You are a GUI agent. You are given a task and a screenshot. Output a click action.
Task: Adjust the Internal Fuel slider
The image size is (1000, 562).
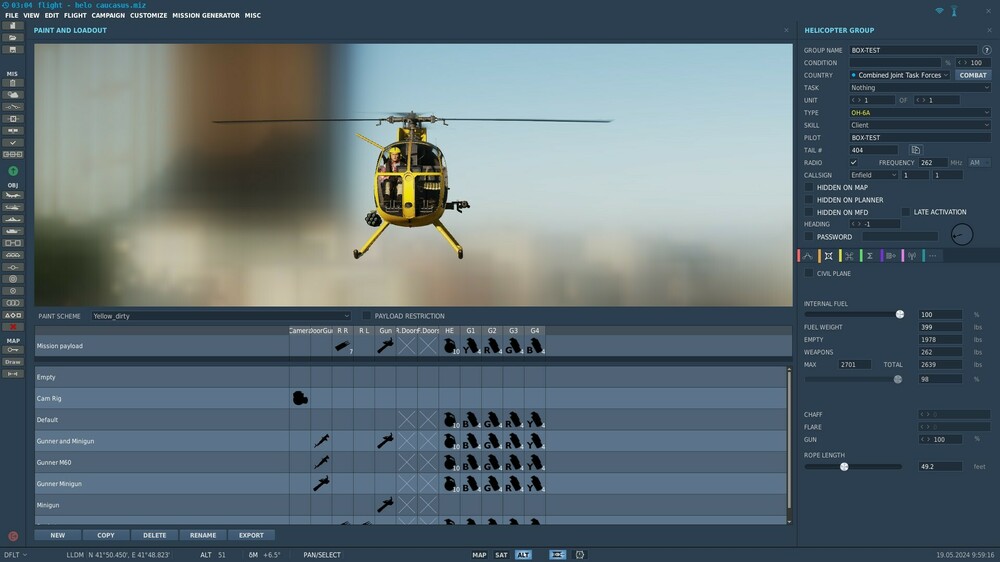click(x=900, y=314)
